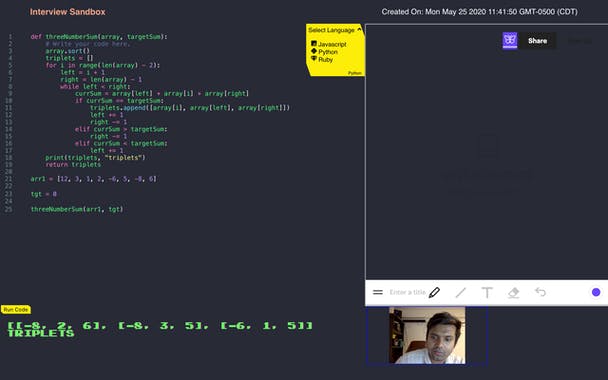Screen dimensions: 608x380
Task: Click the Interview Sandbox title
Action: [67, 12]
